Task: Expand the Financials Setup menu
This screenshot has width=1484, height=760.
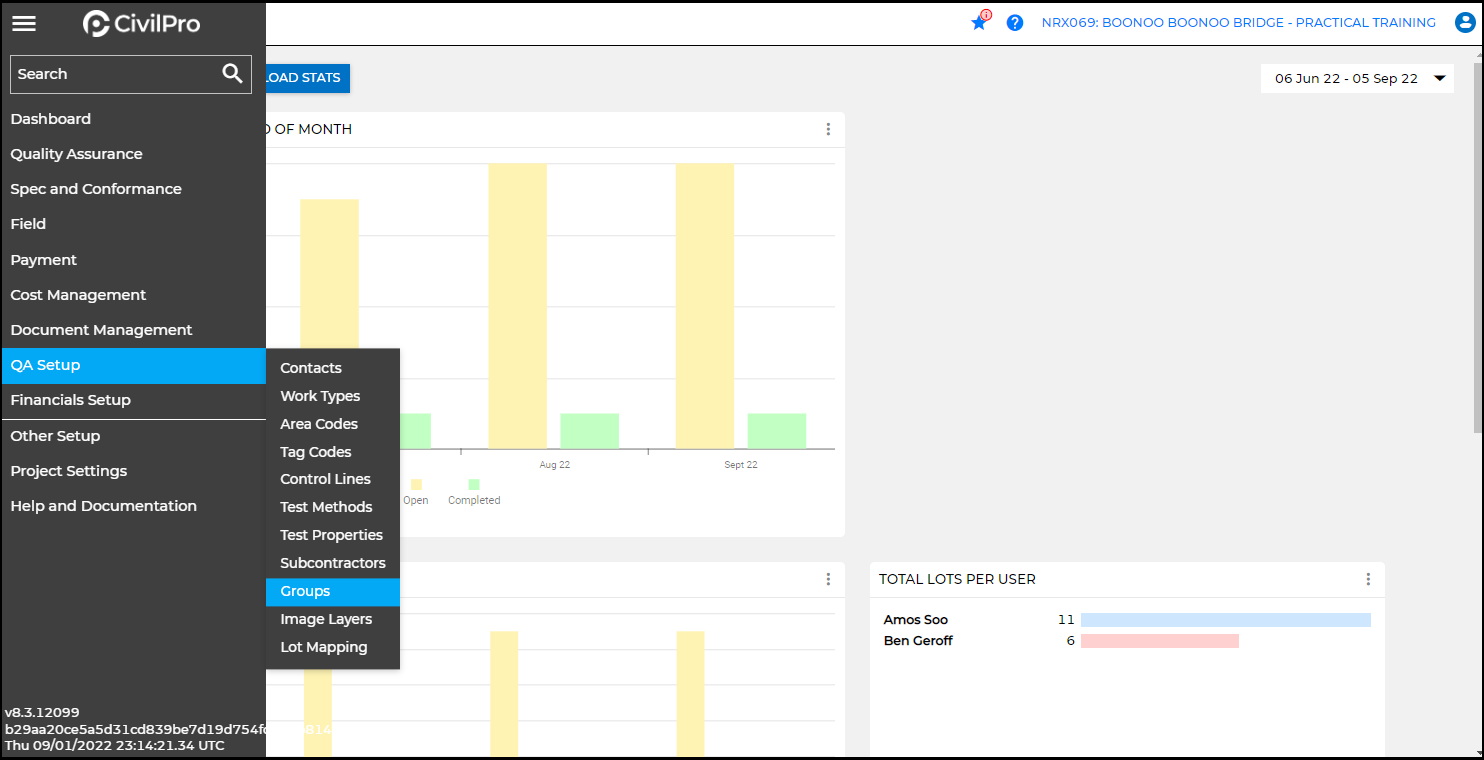Action: coord(71,400)
